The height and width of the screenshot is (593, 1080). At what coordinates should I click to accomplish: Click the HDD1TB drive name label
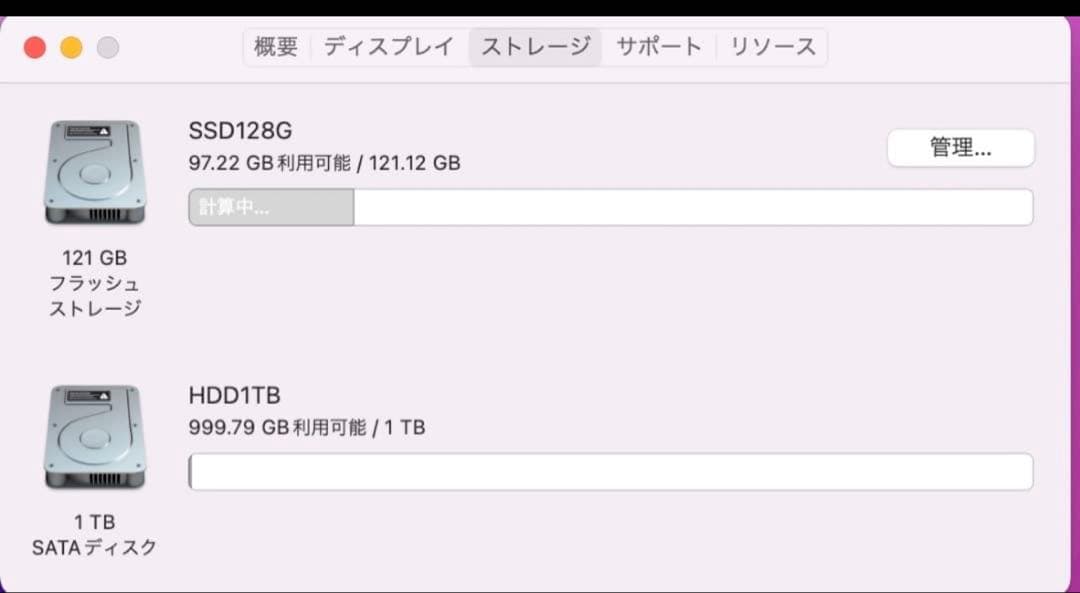coord(236,394)
